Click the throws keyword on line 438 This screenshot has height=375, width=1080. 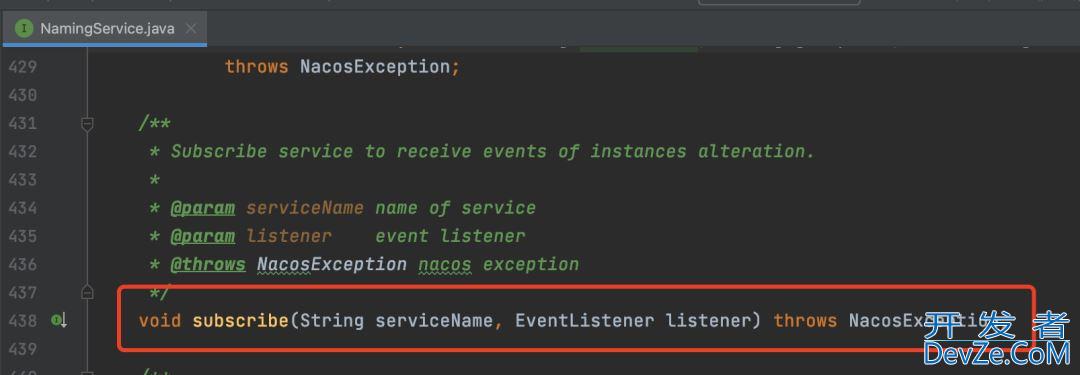point(805,321)
